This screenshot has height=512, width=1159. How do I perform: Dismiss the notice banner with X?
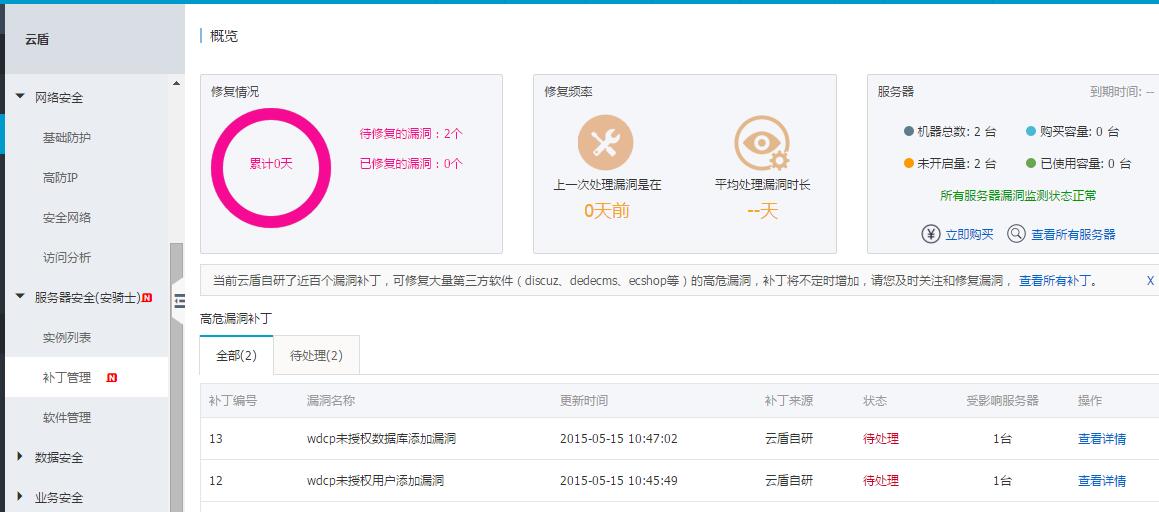coord(1150,281)
